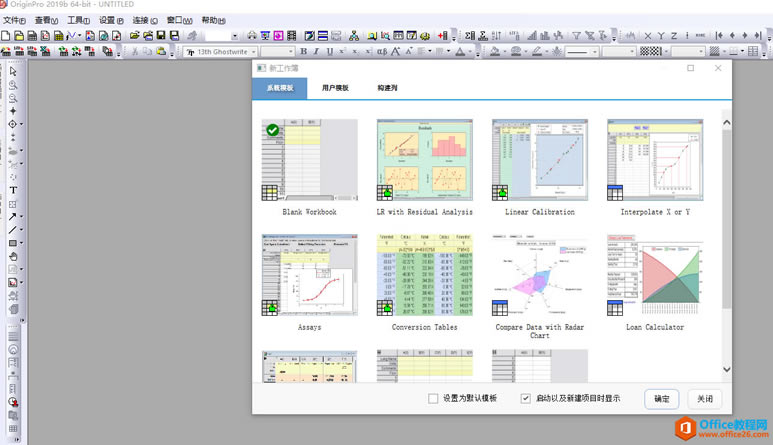Open the line width dropdown
Screen dimensions: 773x445
[x=633, y=52]
